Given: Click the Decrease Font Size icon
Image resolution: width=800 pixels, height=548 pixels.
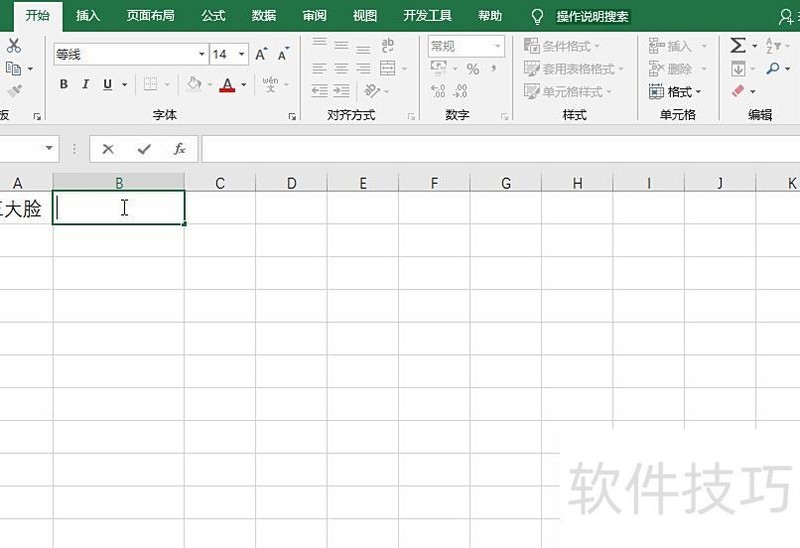Looking at the screenshot, I should point(283,54).
